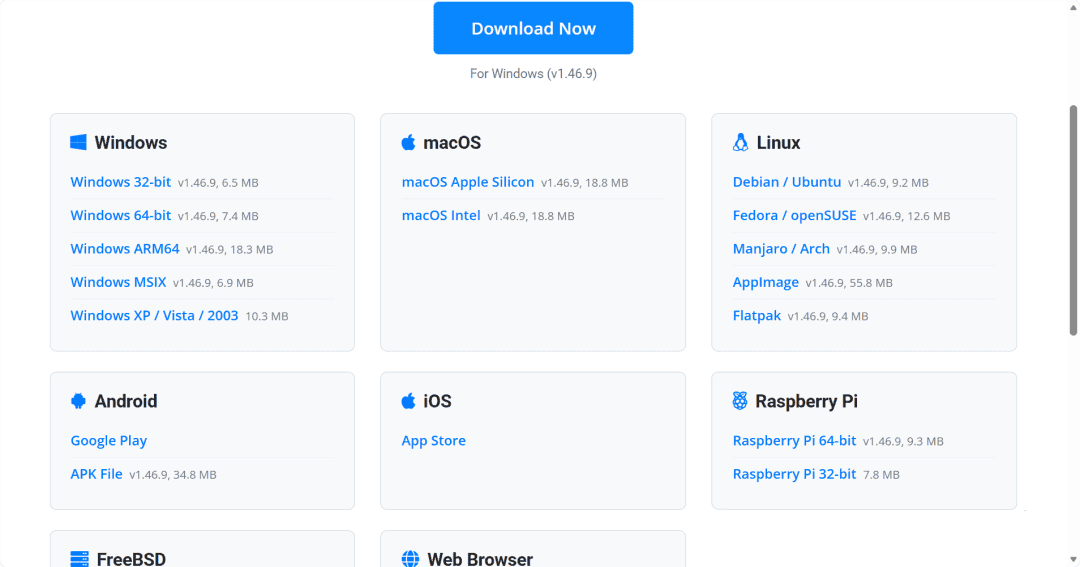Viewport: 1080px width, 567px height.
Task: Click the 'v1.46.9, 55.8 MB' size label
Action: click(849, 283)
